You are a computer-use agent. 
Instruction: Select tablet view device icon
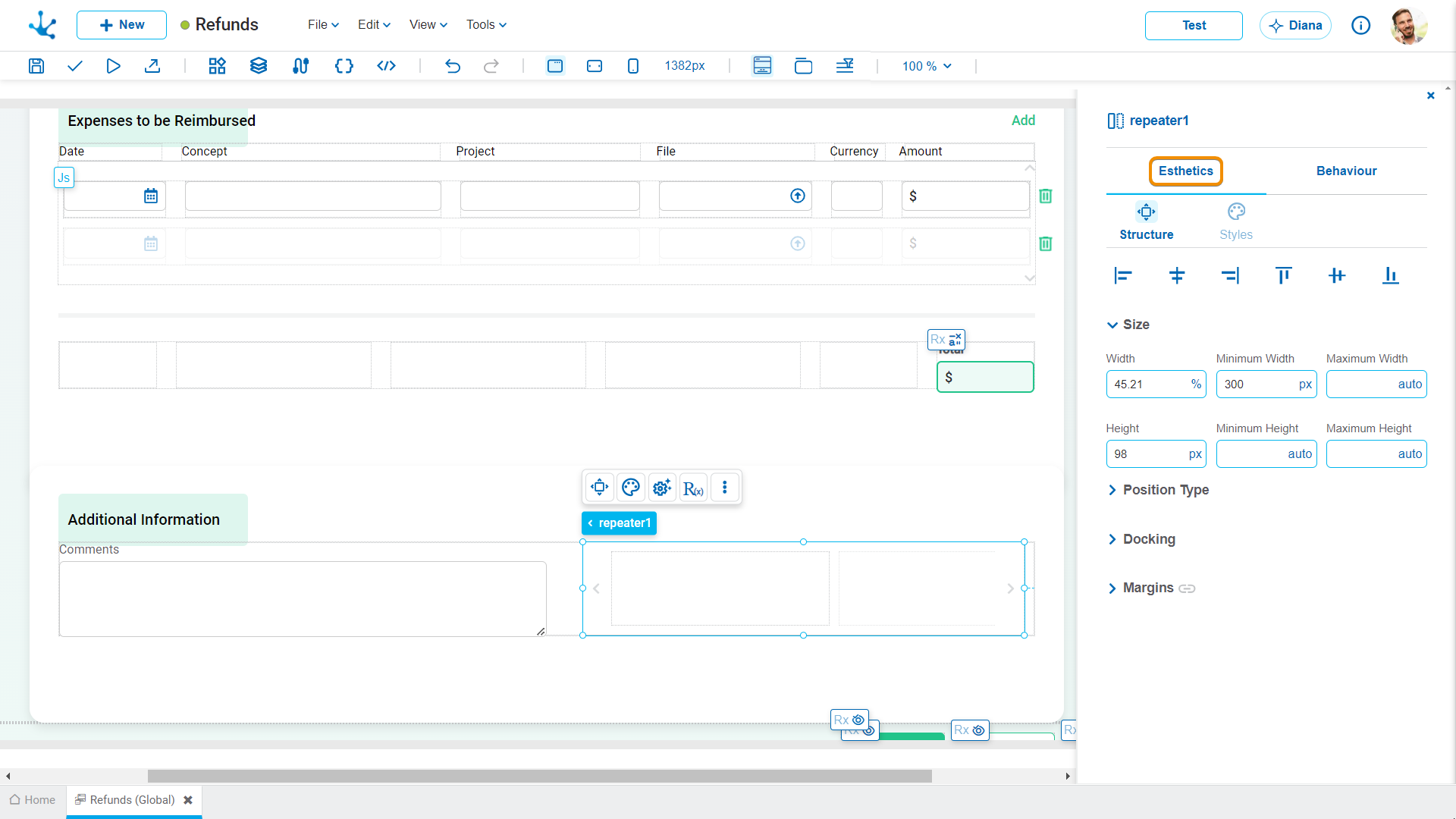[x=595, y=66]
